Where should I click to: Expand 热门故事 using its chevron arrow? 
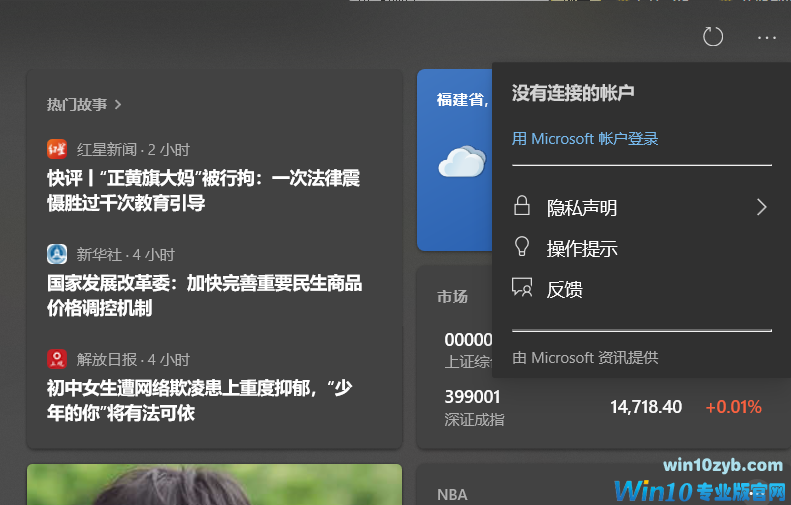click(118, 104)
